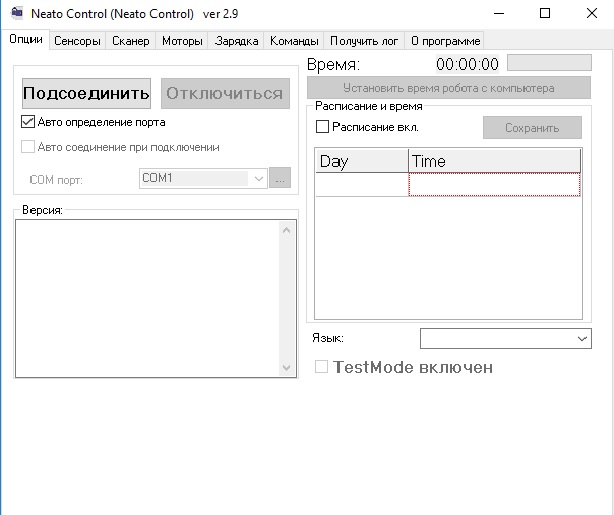Close the Neato Control window
Image resolution: width=614 pixels, height=515 pixels.
coord(592,13)
